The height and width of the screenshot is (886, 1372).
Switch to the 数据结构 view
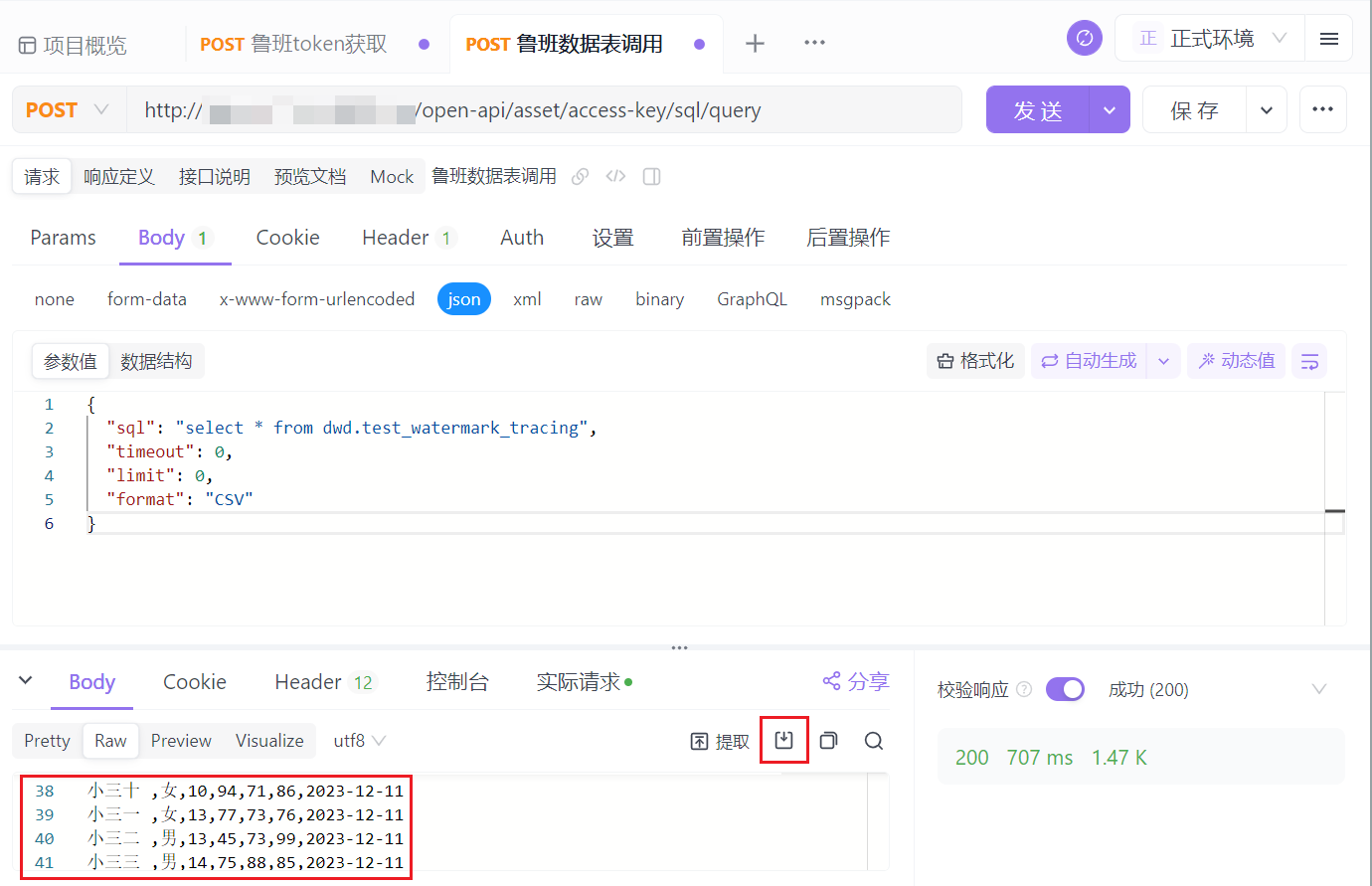pyautogui.click(x=156, y=361)
